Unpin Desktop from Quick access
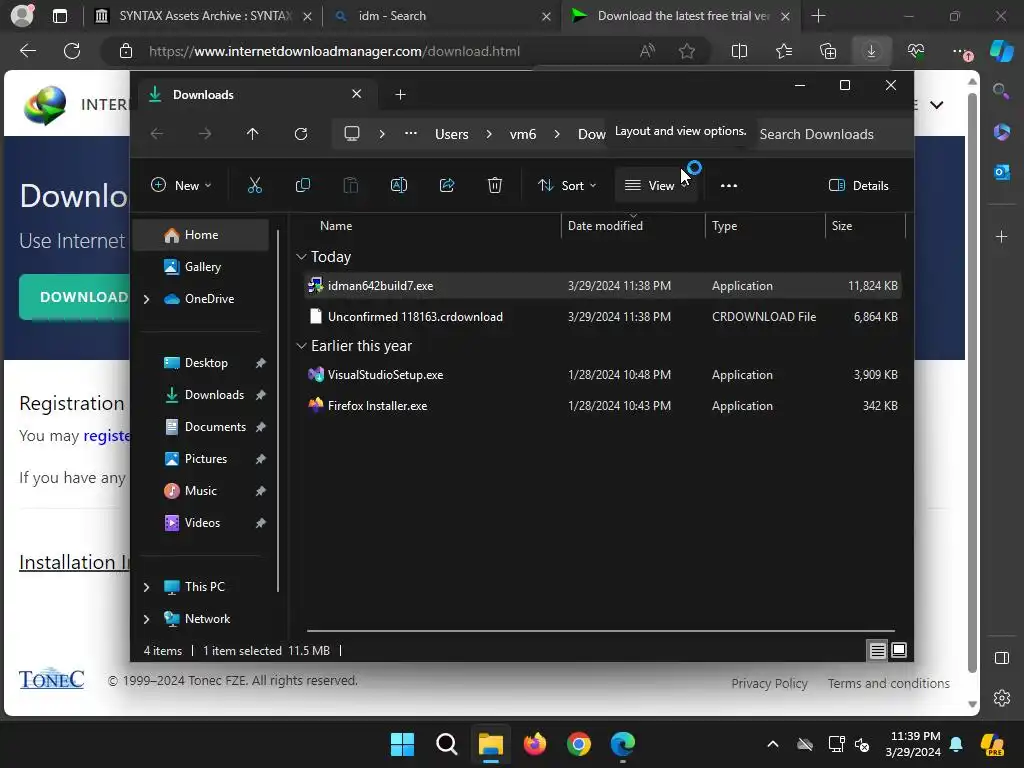The width and height of the screenshot is (1024, 768). click(x=261, y=363)
